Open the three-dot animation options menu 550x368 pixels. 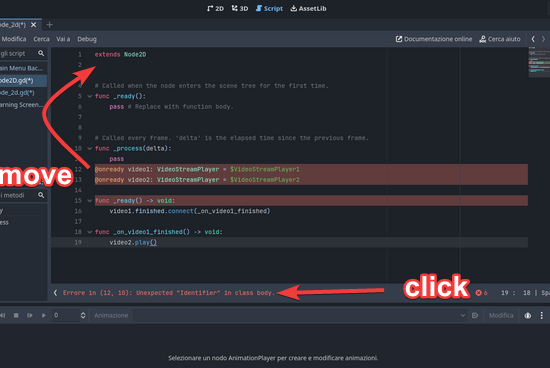(542, 315)
